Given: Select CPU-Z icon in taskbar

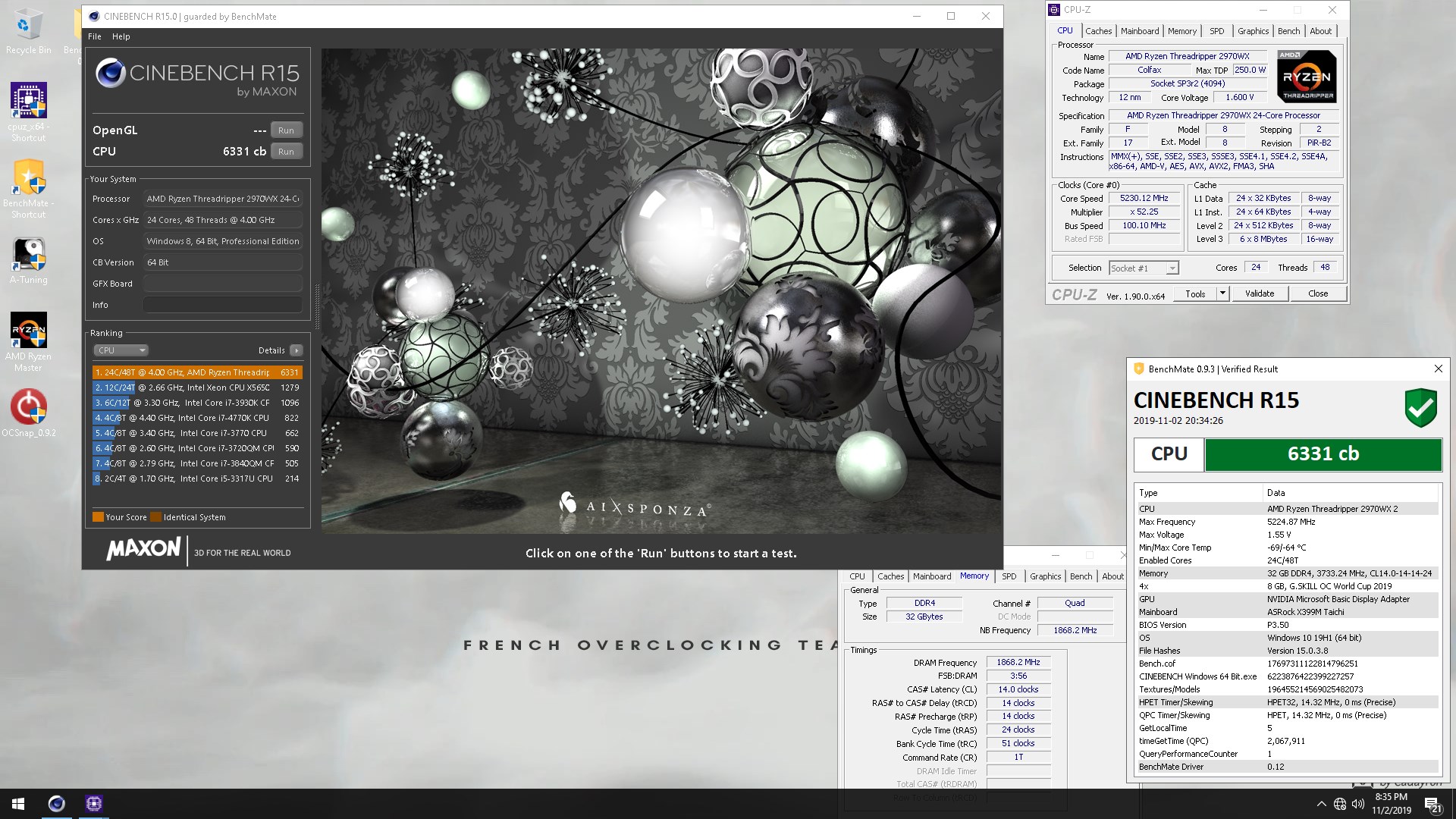Looking at the screenshot, I should point(94,804).
